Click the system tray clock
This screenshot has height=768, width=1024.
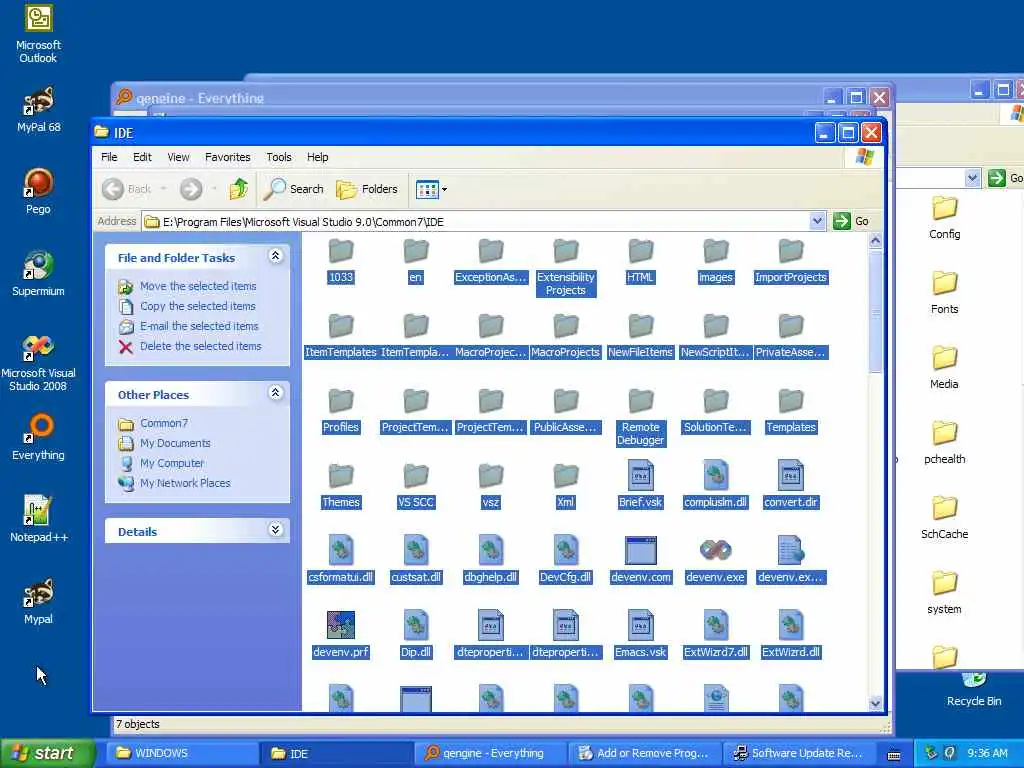[987, 753]
